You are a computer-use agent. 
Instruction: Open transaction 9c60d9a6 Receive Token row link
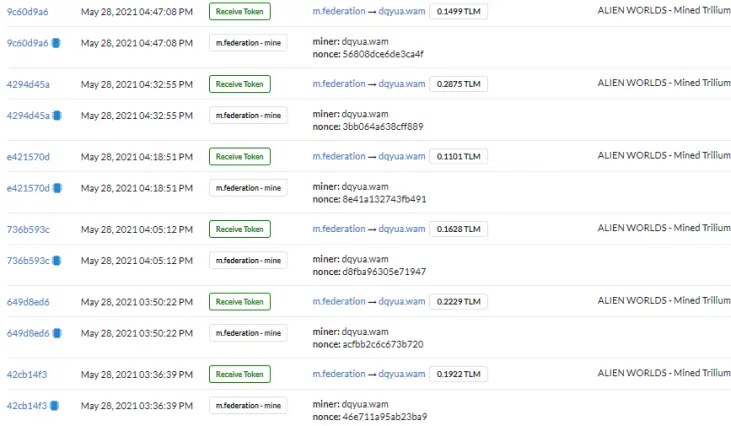[x=28, y=12]
